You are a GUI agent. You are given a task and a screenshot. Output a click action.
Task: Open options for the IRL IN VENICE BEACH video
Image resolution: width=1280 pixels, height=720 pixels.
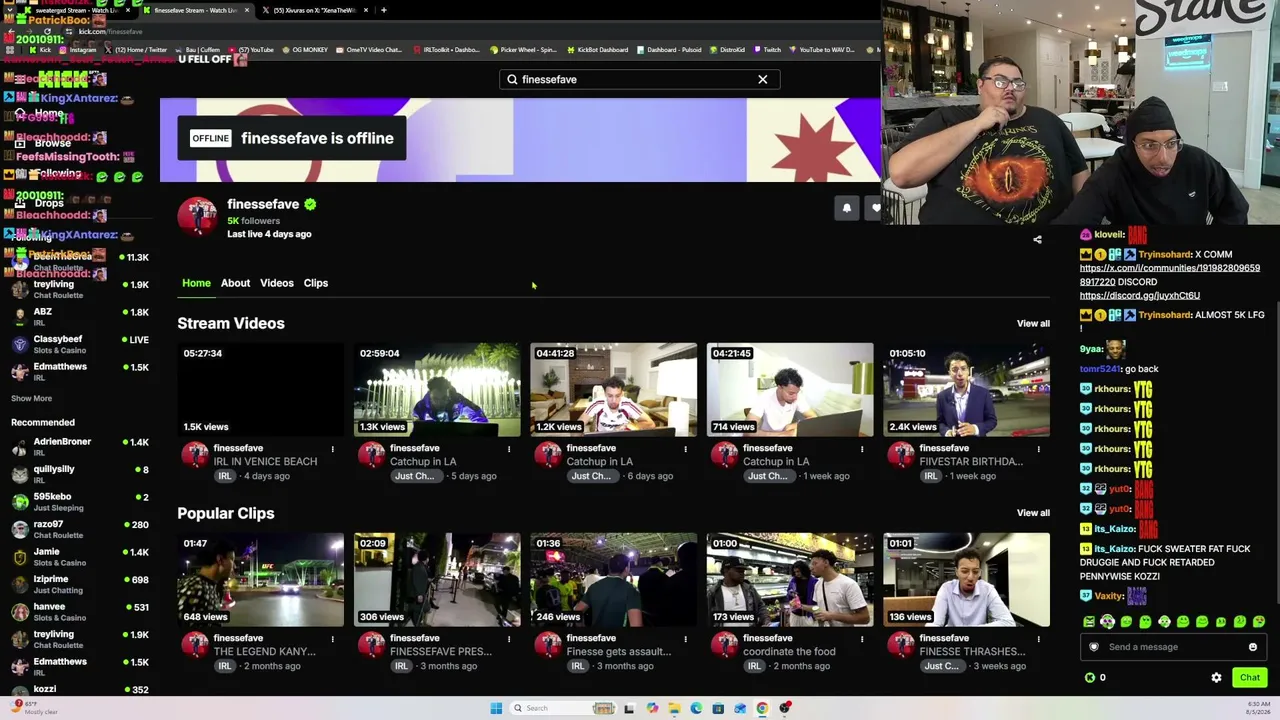coord(332,449)
